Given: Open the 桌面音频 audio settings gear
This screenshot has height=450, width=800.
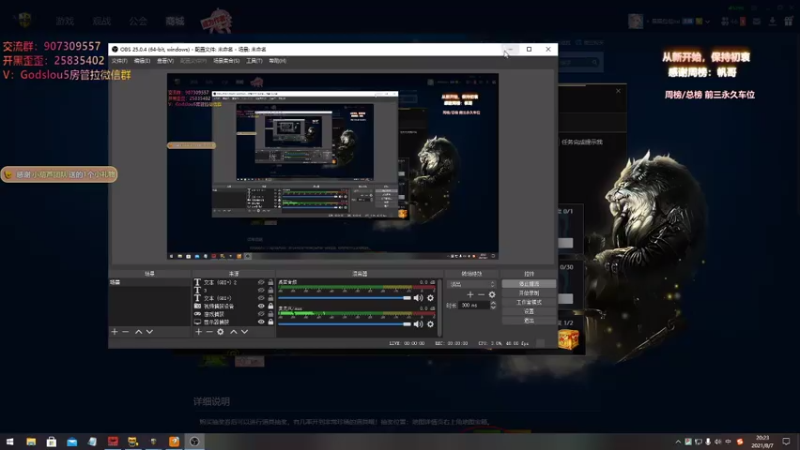Looking at the screenshot, I should (431, 298).
